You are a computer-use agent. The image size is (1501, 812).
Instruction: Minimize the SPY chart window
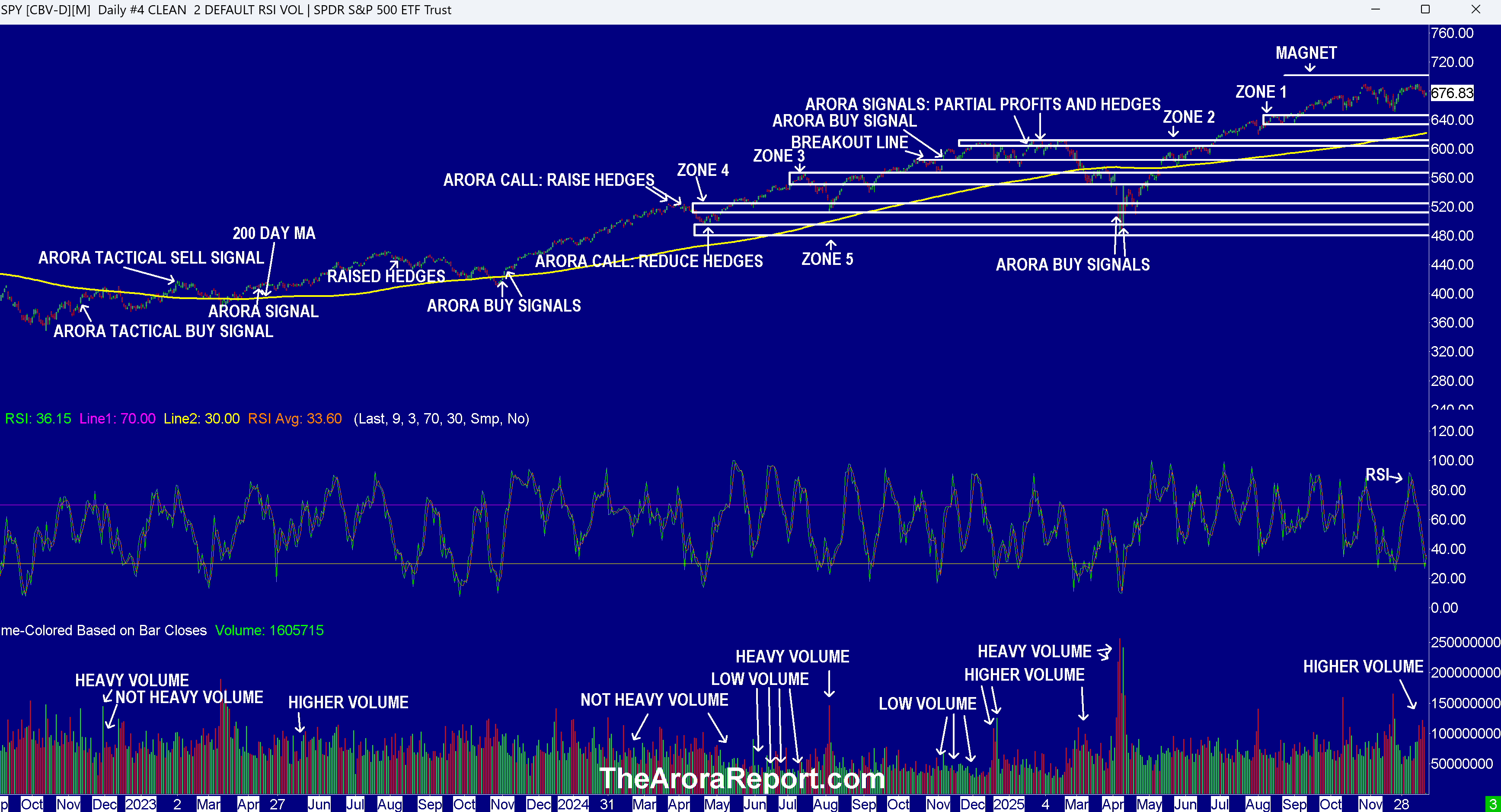tap(1376, 10)
